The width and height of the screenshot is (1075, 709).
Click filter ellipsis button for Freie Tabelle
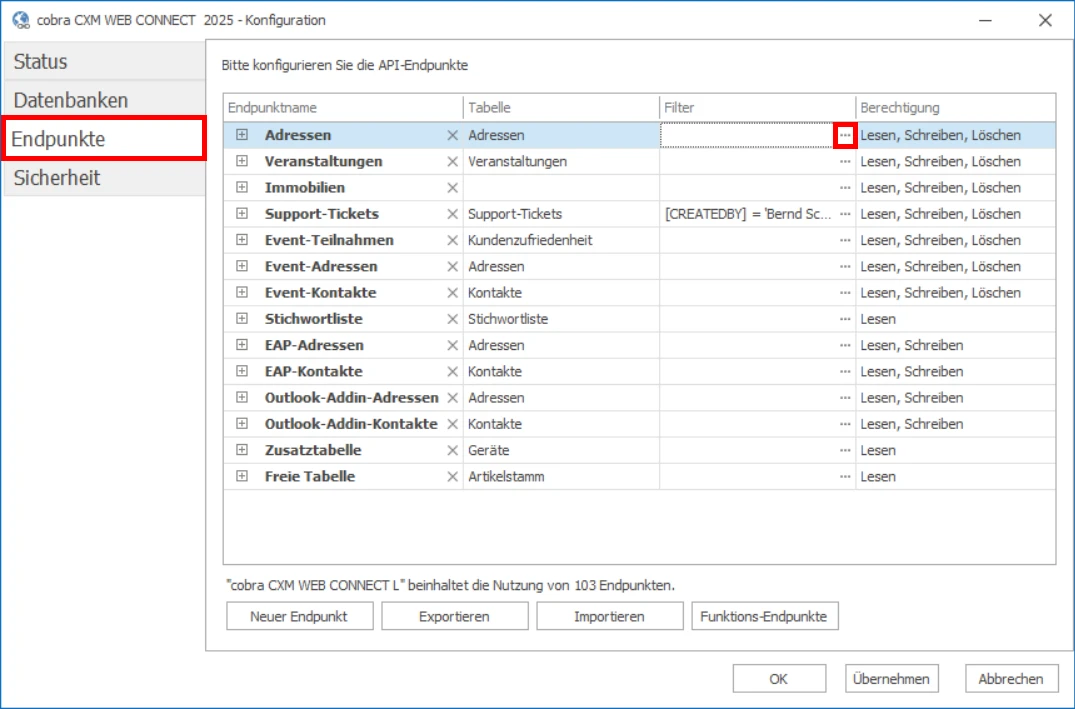click(x=845, y=477)
